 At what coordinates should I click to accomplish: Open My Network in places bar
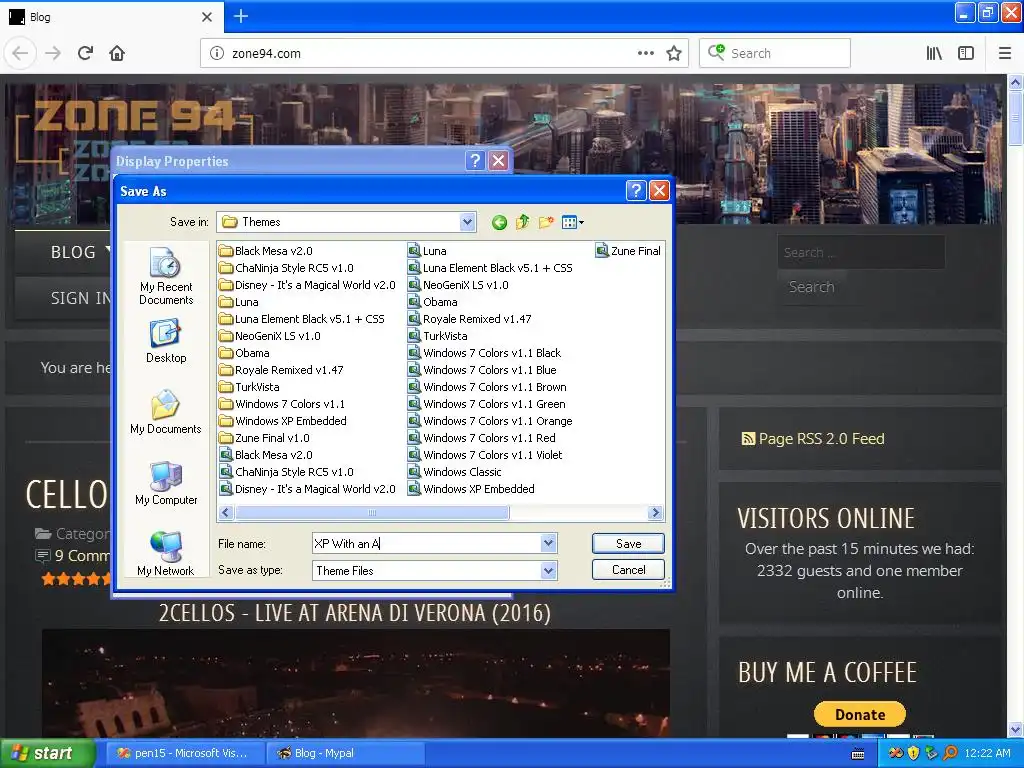(x=166, y=554)
